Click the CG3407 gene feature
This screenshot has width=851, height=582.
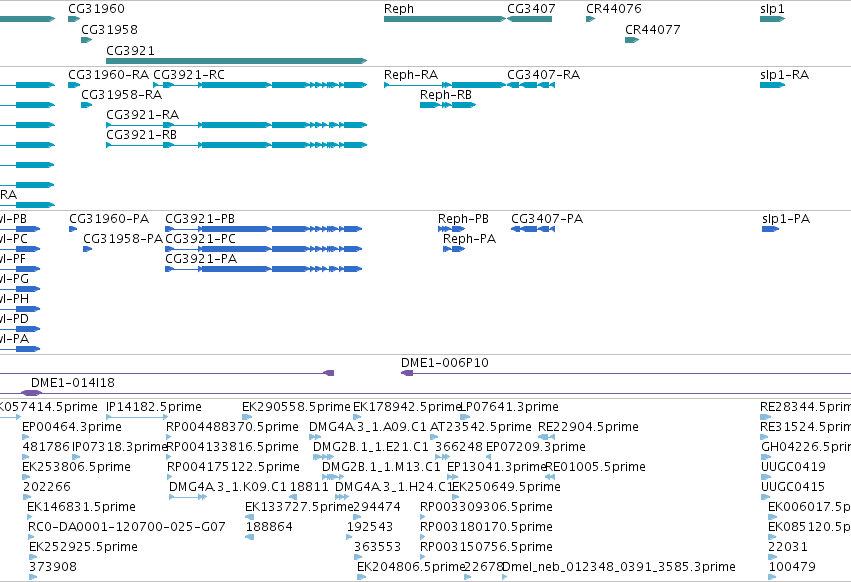click(530, 19)
